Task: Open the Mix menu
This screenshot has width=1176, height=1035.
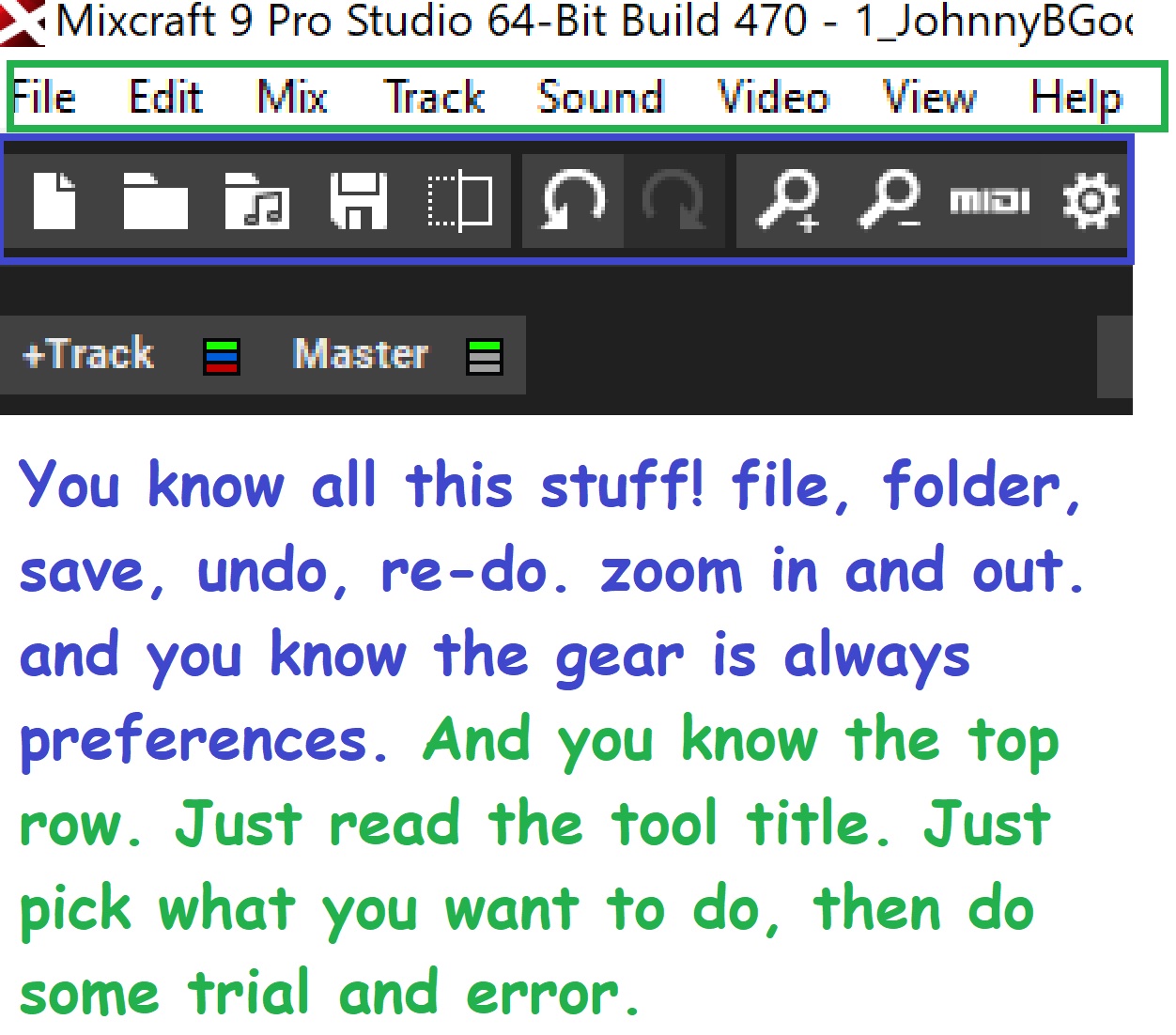Action: click(292, 97)
